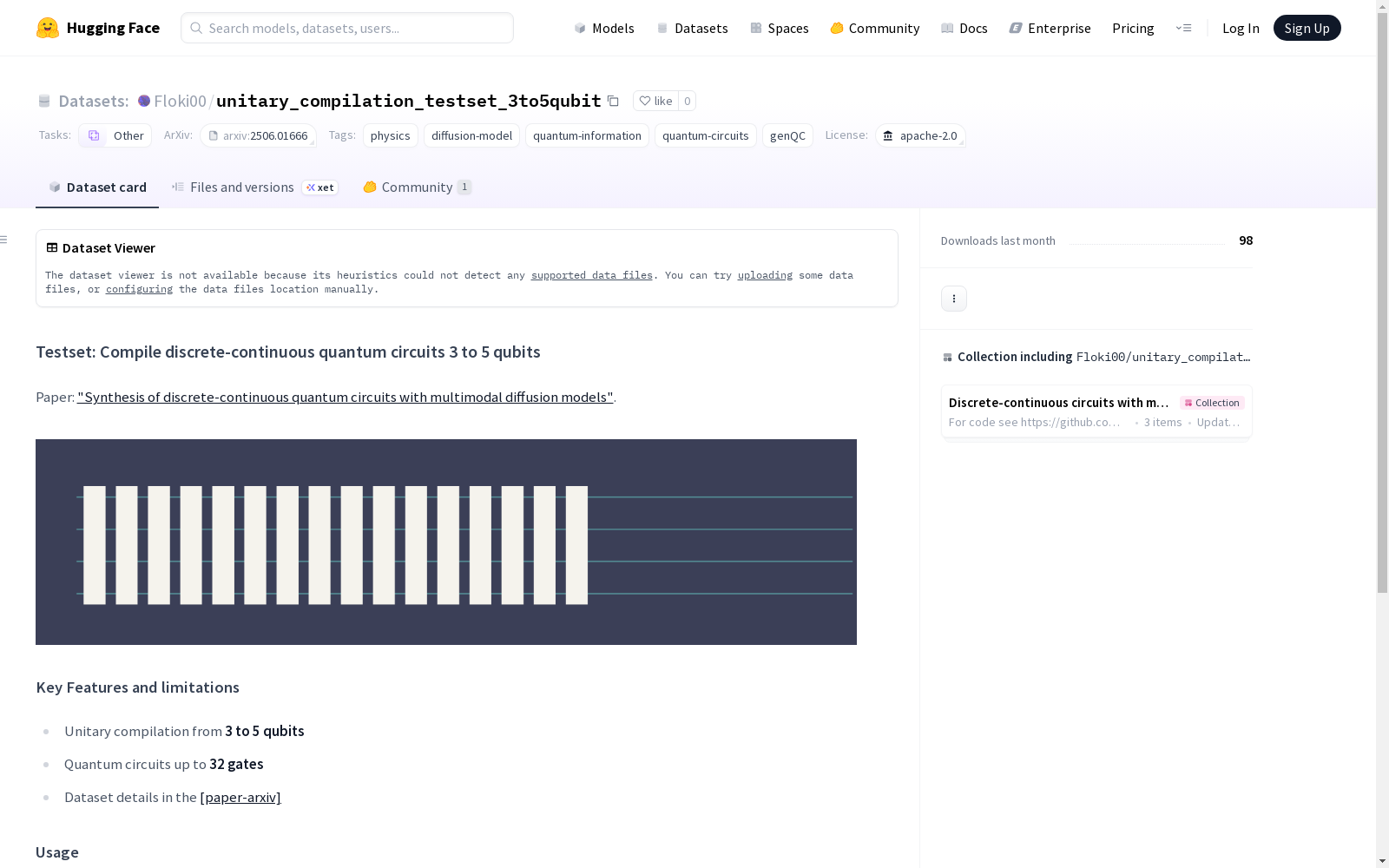The image size is (1389, 868).
Task: Open the three-dot options menu
Action: 954,299
